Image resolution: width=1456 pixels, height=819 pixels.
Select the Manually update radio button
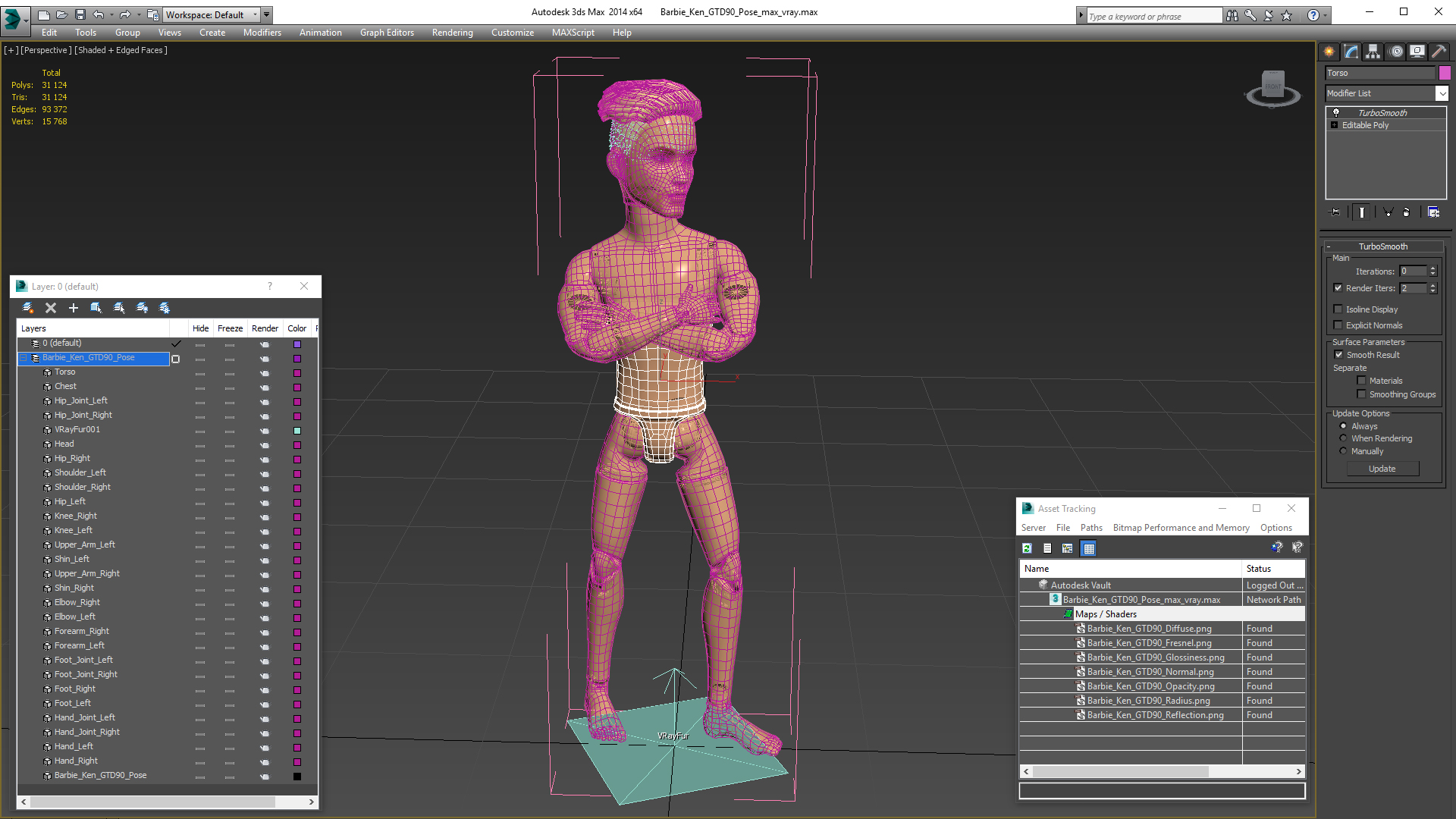click(1344, 451)
